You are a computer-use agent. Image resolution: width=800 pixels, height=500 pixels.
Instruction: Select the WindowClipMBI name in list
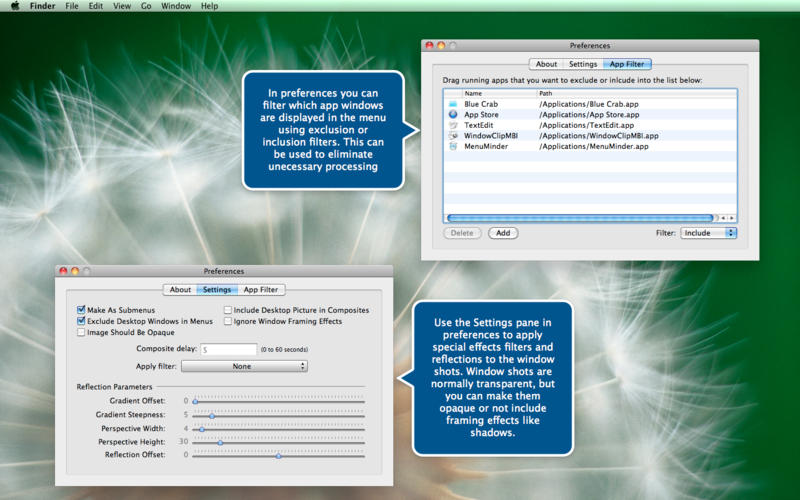[x=491, y=136]
